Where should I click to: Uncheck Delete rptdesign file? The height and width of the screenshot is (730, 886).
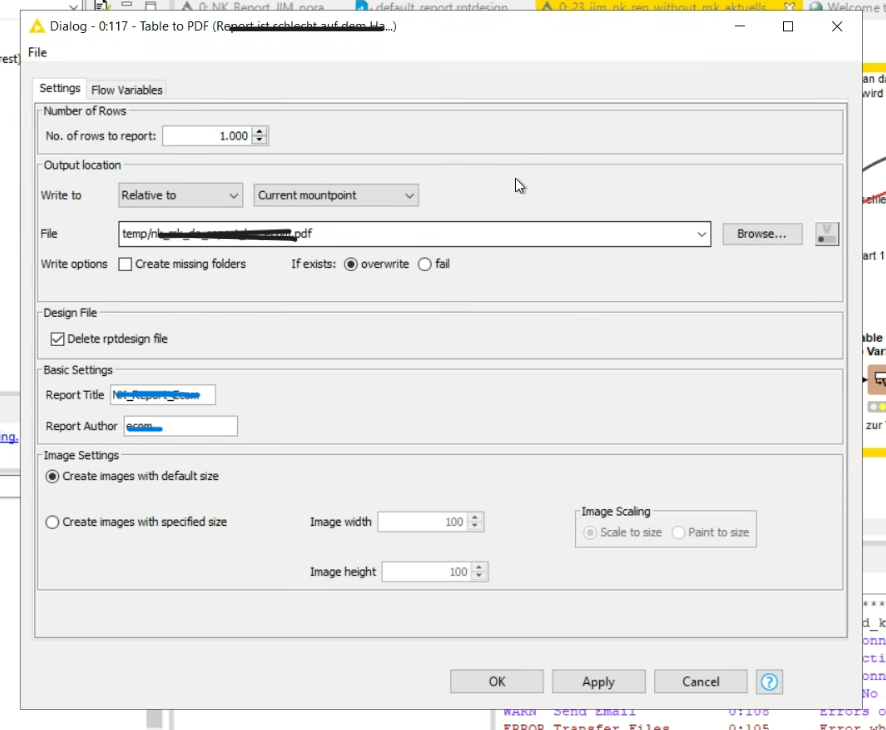[57, 339]
